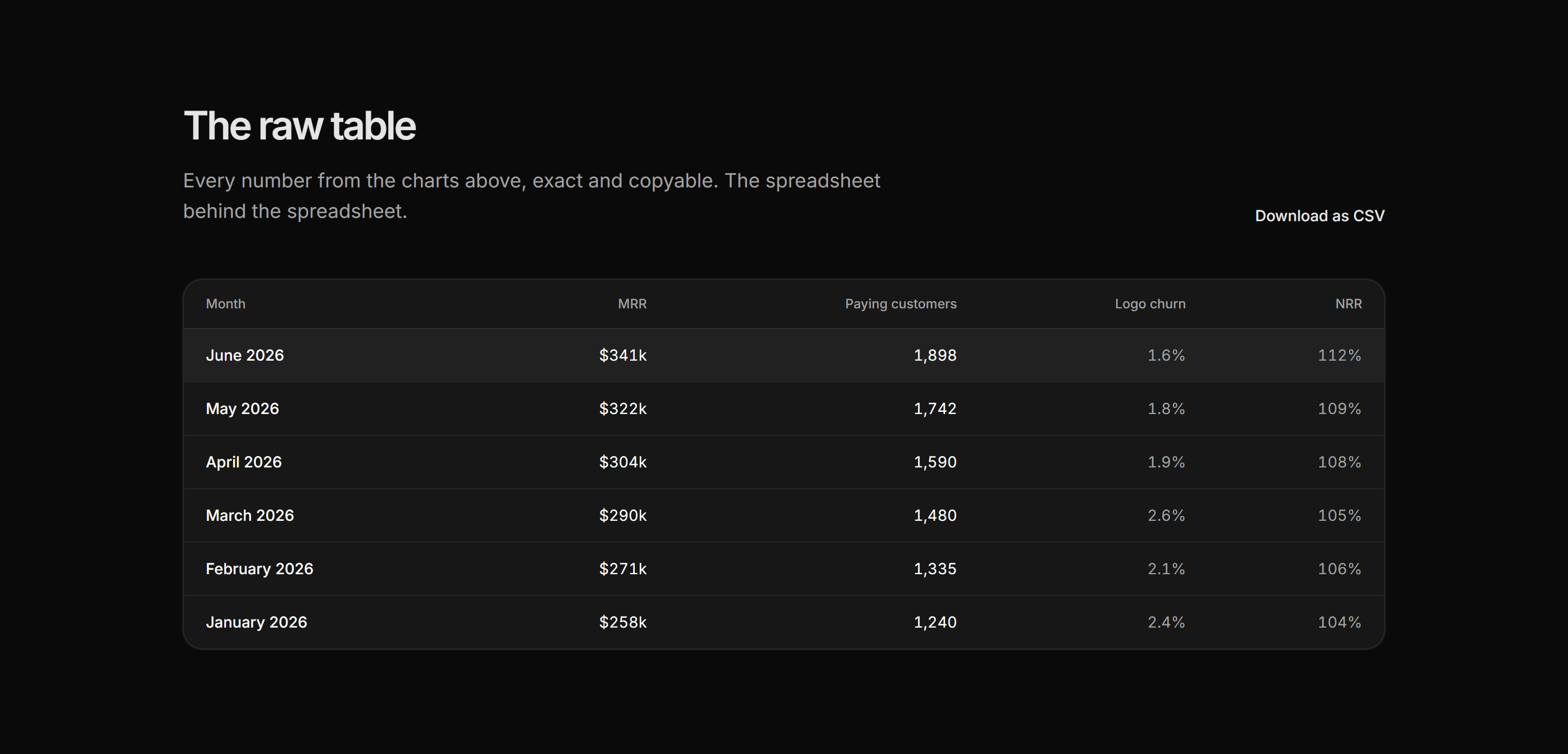Select the May 2026 month cell

pos(242,409)
